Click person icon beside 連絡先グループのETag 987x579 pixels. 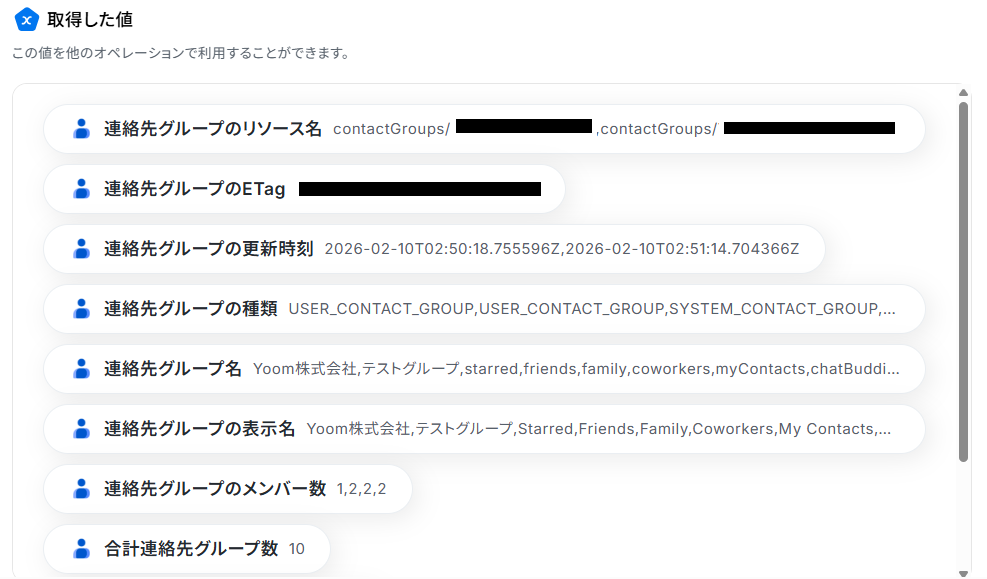[82, 189]
